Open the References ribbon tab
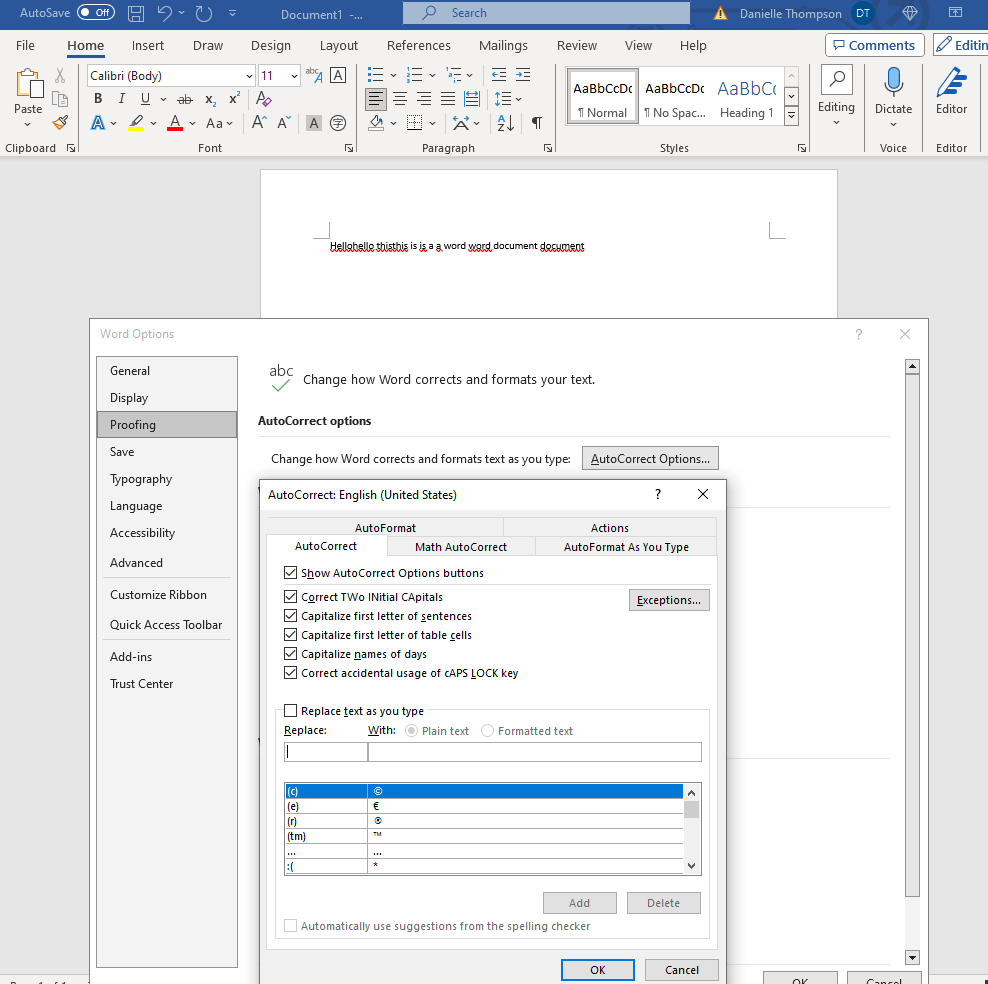This screenshot has width=988, height=984. point(418,45)
